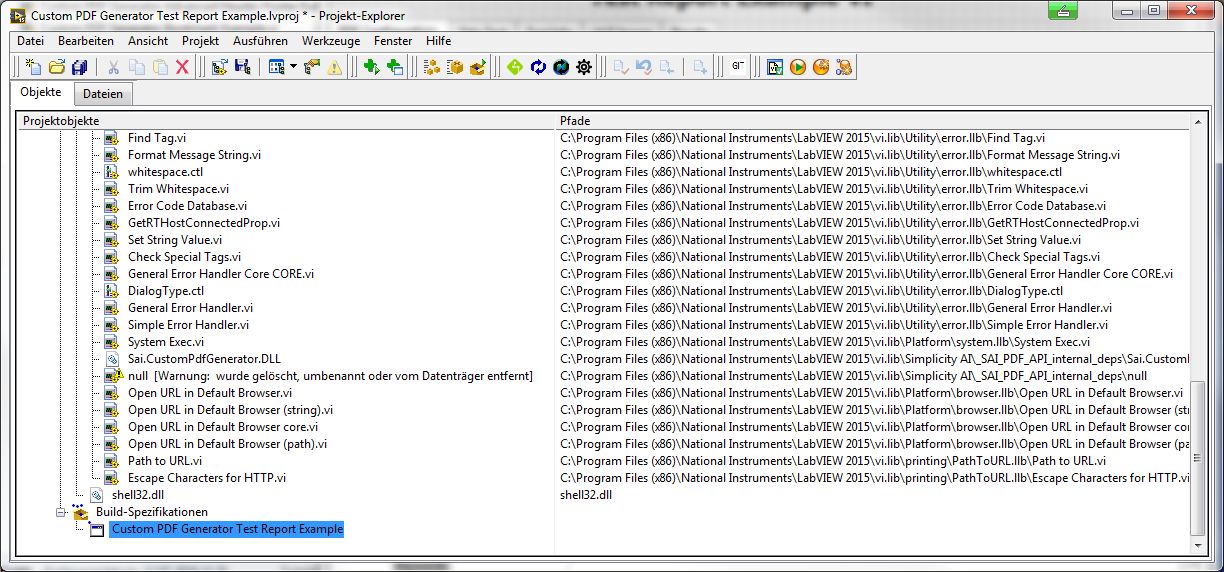The image size is (1224, 572).
Task: Open the Werkzeuge menu
Action: click(333, 41)
